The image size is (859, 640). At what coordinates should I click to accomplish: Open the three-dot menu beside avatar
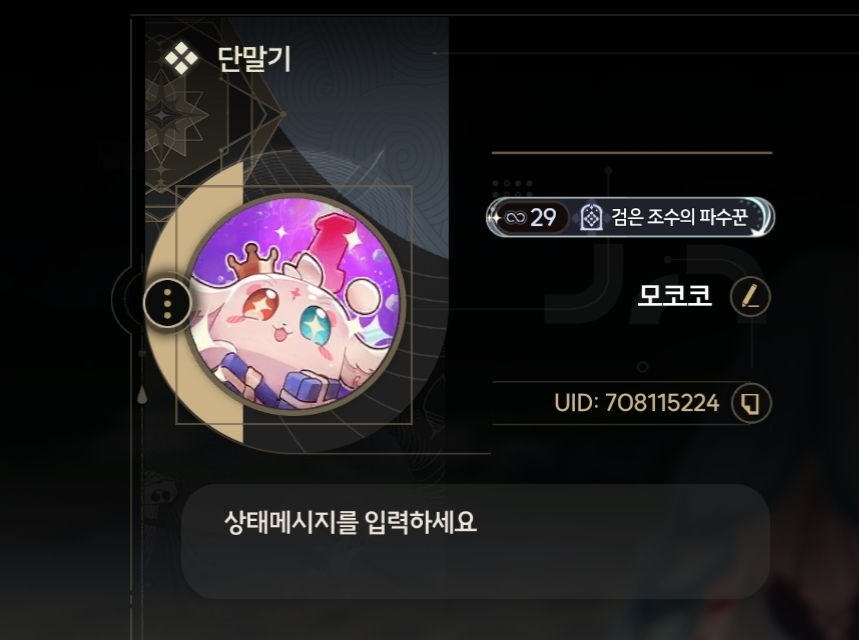click(x=167, y=303)
